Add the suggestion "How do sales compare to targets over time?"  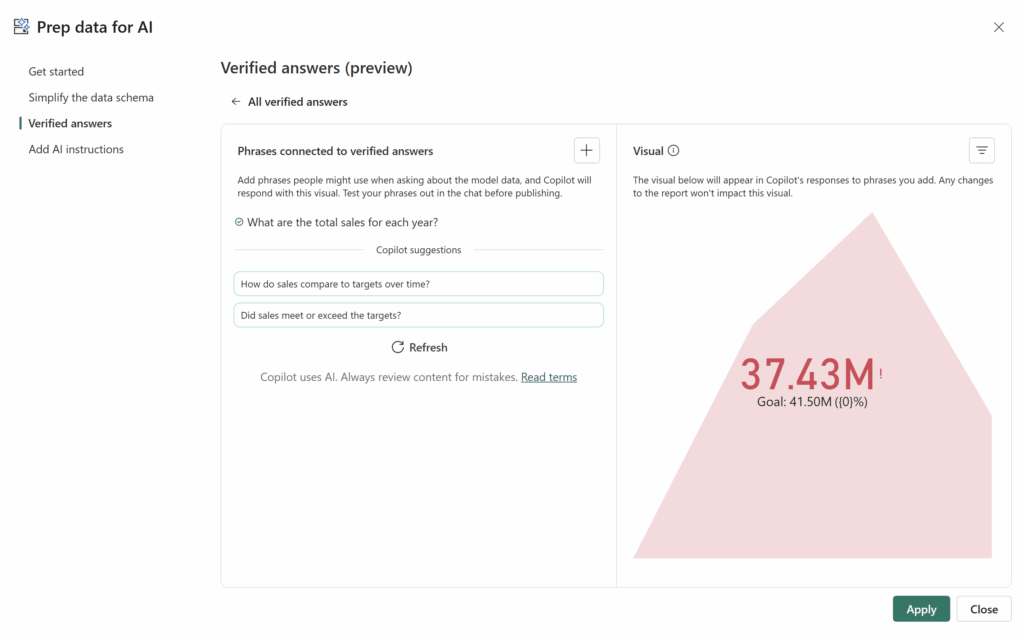418,284
